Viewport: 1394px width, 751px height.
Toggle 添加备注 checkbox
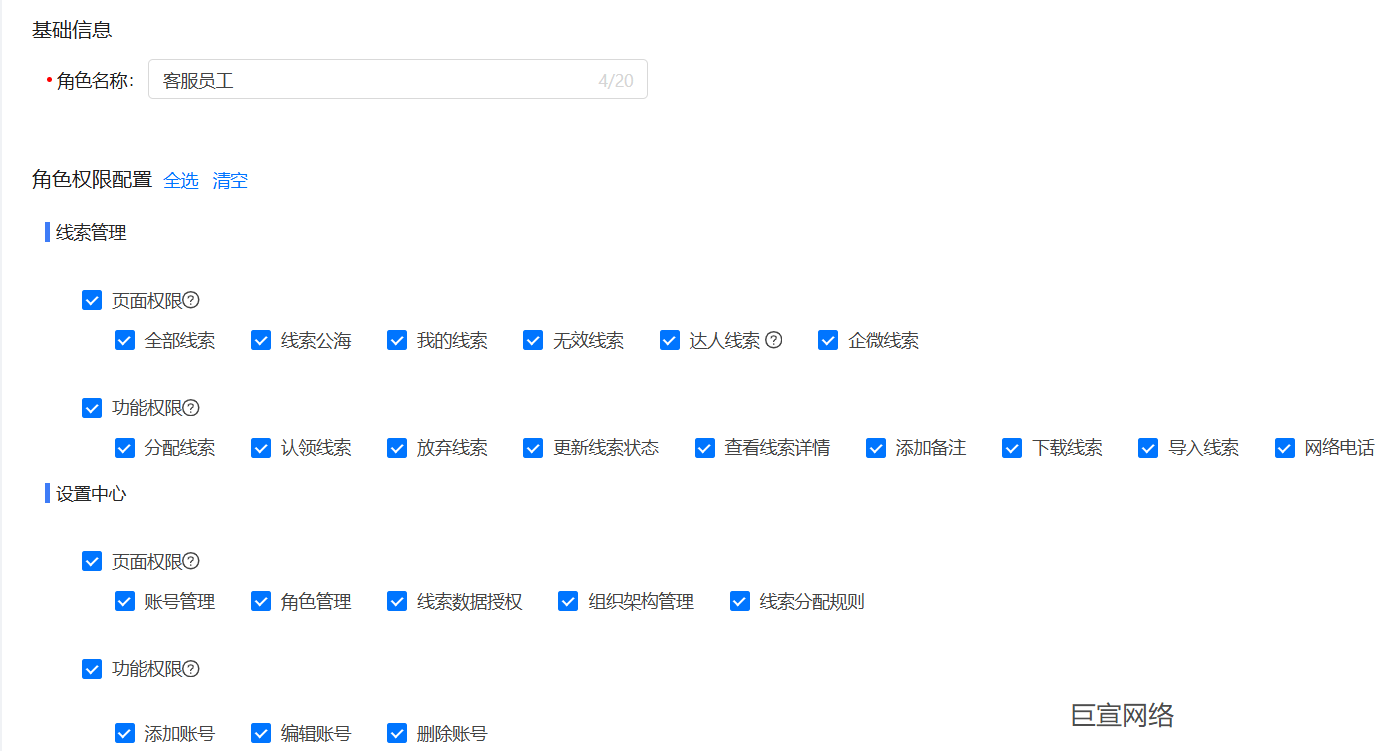876,448
